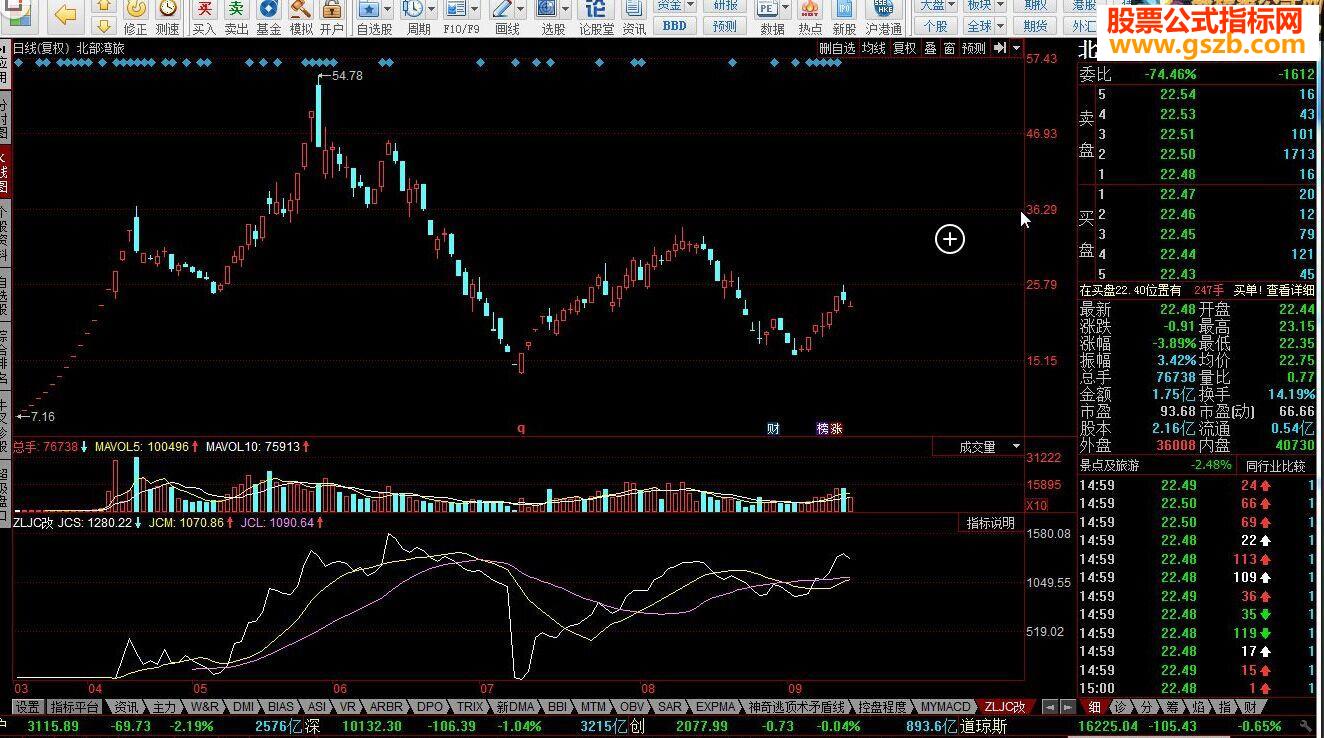
Task: Select the ZLJC改 indicator tab
Action: pyautogui.click(x=1005, y=707)
